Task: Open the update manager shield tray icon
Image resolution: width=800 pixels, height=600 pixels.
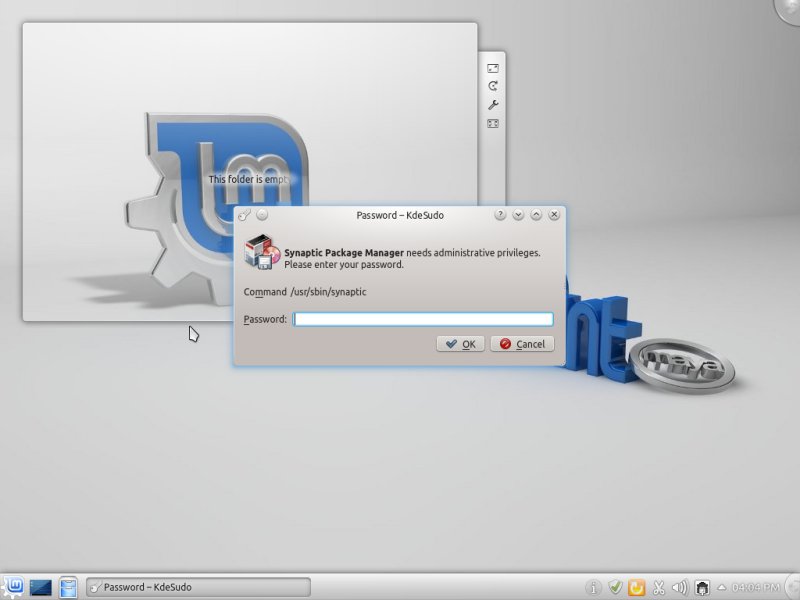Action: point(615,587)
